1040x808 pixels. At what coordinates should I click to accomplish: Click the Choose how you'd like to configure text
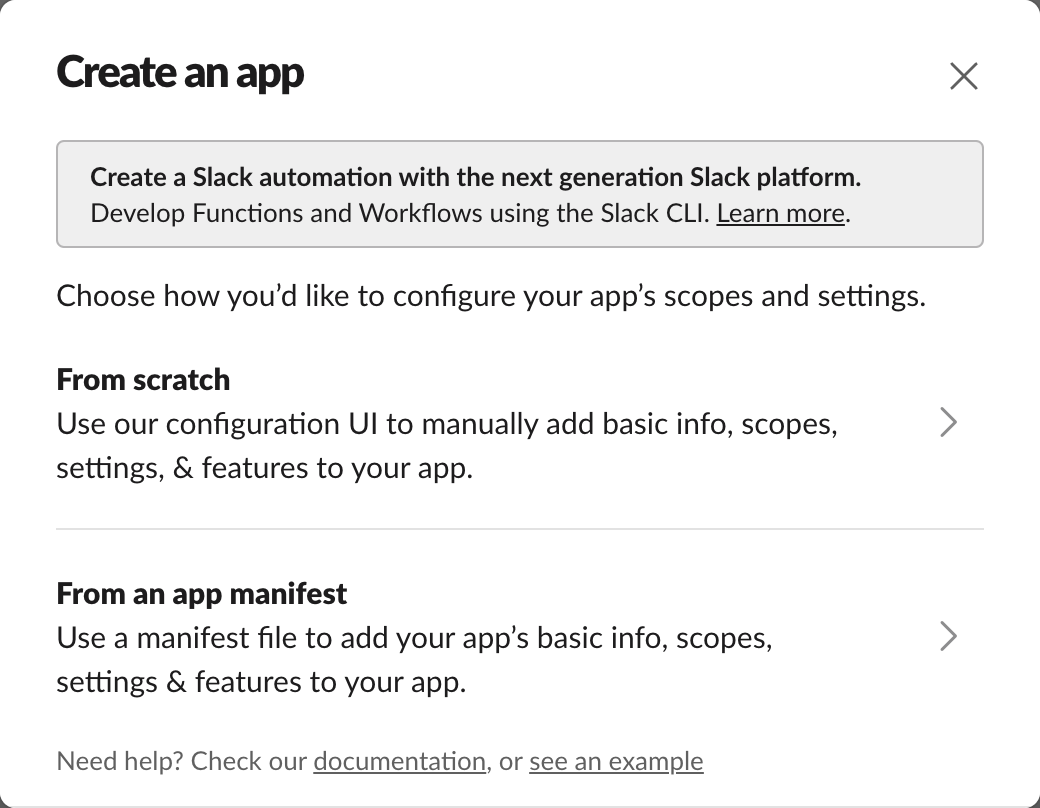[491, 296]
